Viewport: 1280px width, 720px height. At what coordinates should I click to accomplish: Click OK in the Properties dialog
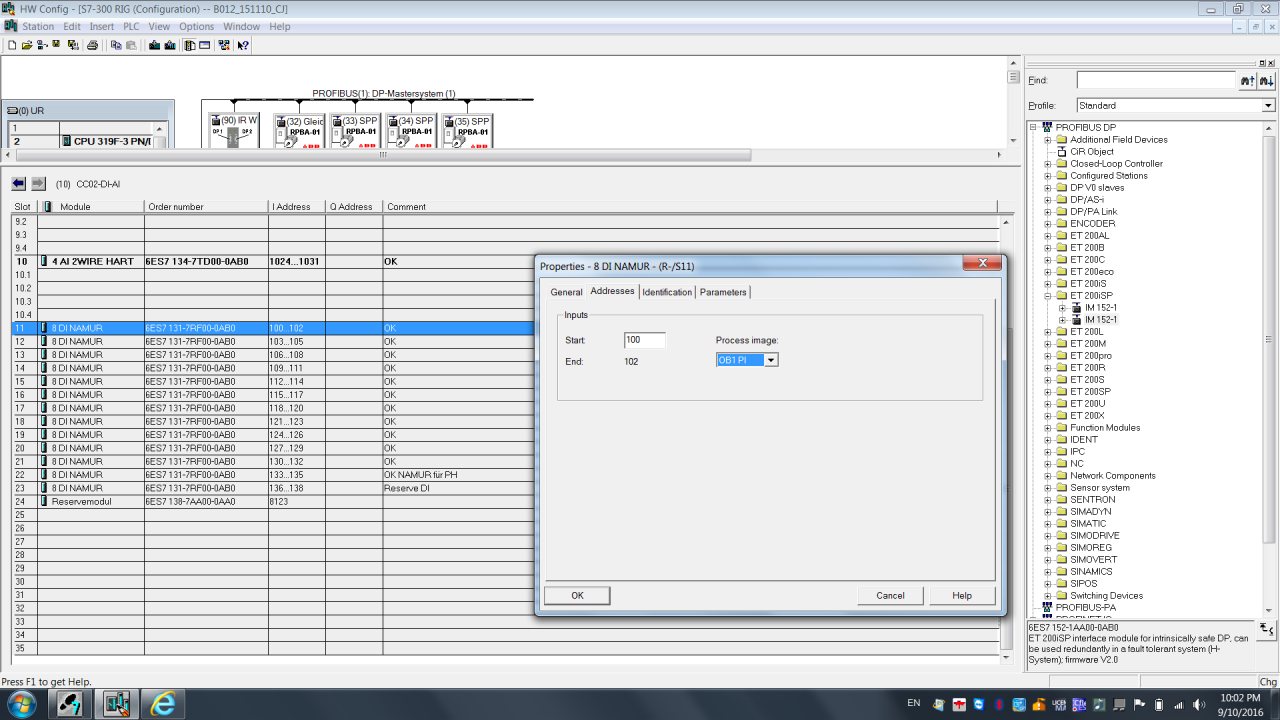coord(577,595)
